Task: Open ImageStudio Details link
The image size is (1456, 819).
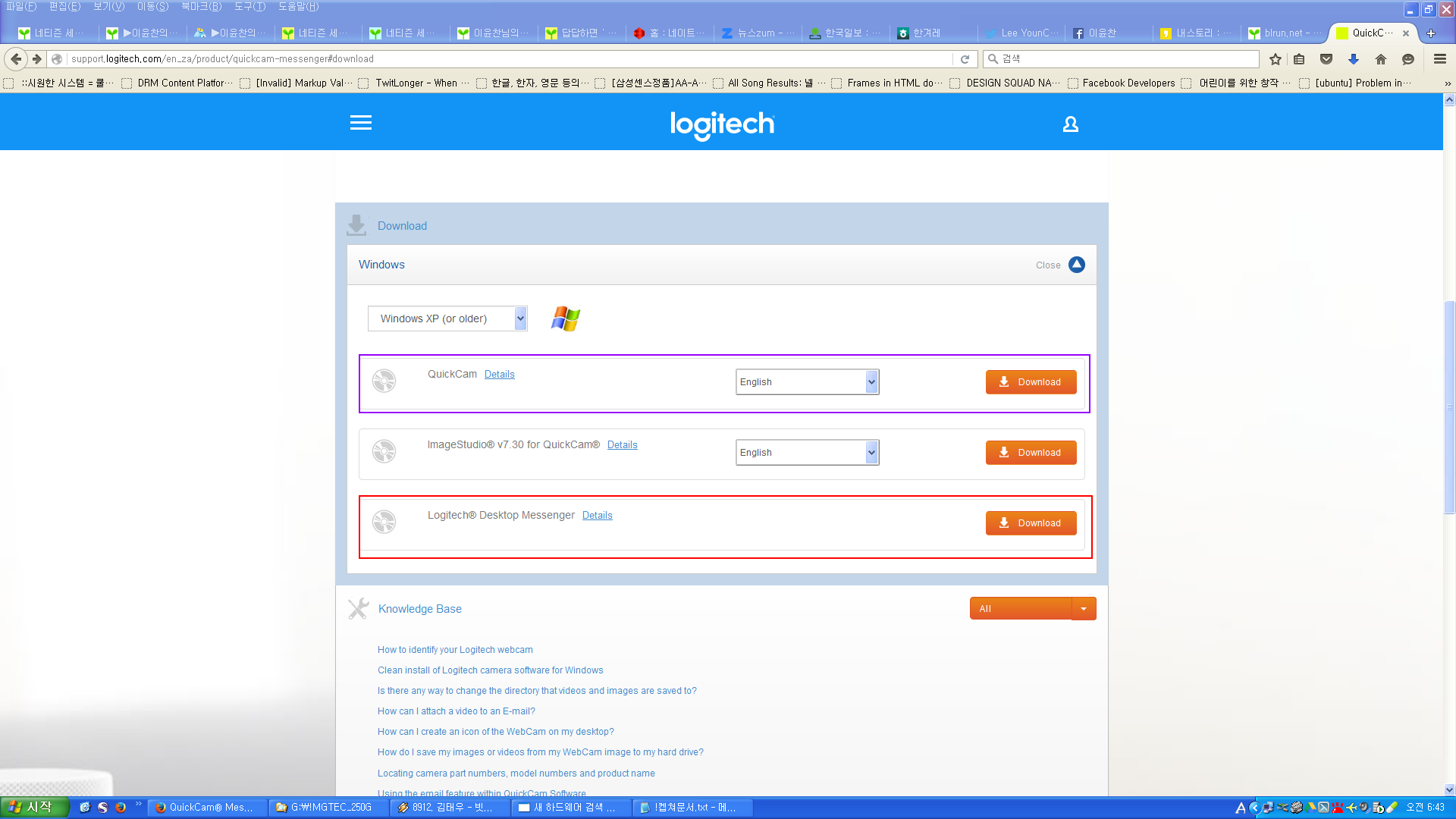Action: pos(622,445)
